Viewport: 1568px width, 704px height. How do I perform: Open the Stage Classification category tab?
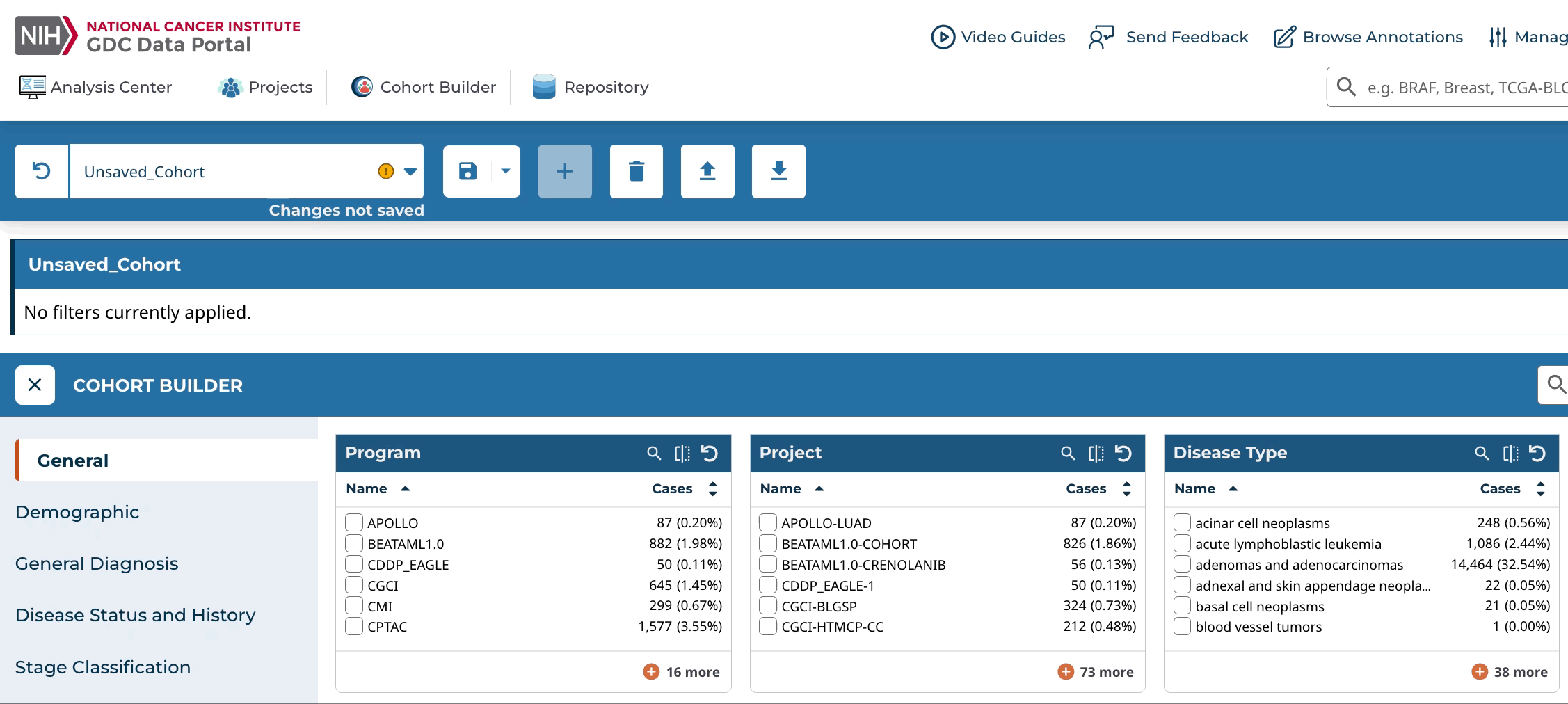click(103, 667)
